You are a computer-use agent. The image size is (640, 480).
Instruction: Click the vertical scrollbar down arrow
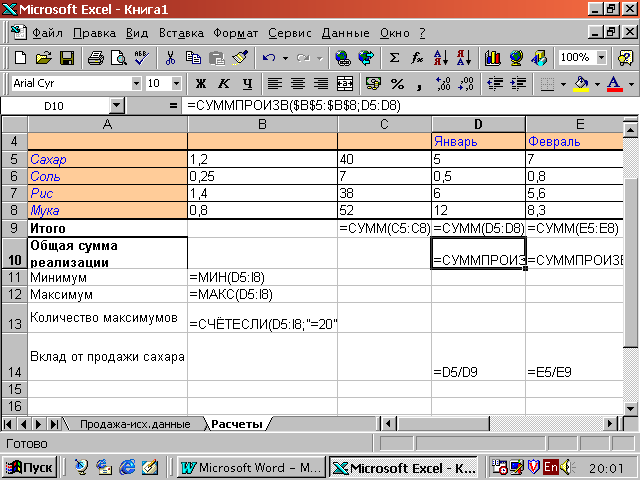click(x=631, y=408)
